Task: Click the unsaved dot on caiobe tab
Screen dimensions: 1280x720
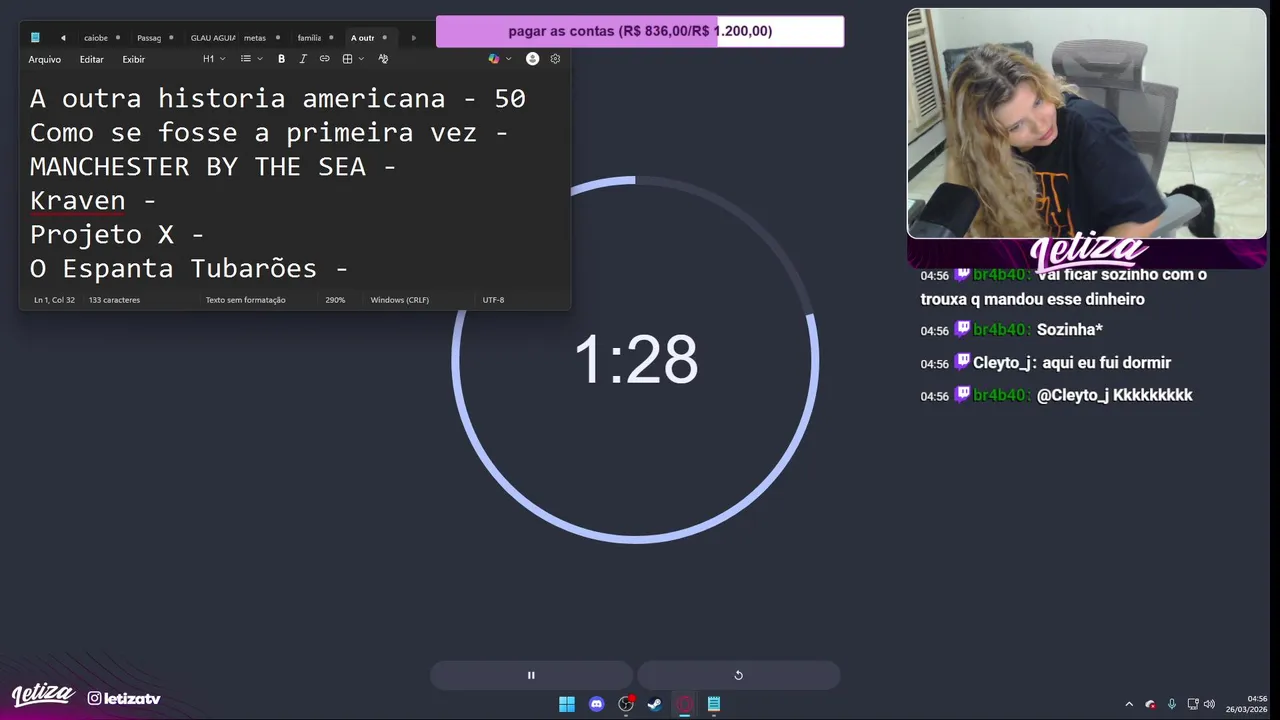Action: coord(118,38)
